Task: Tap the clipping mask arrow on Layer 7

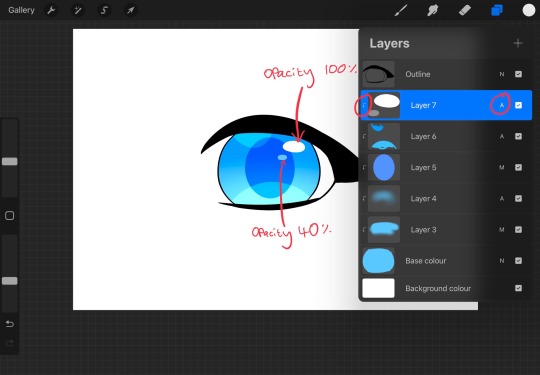Action: pyautogui.click(x=364, y=105)
